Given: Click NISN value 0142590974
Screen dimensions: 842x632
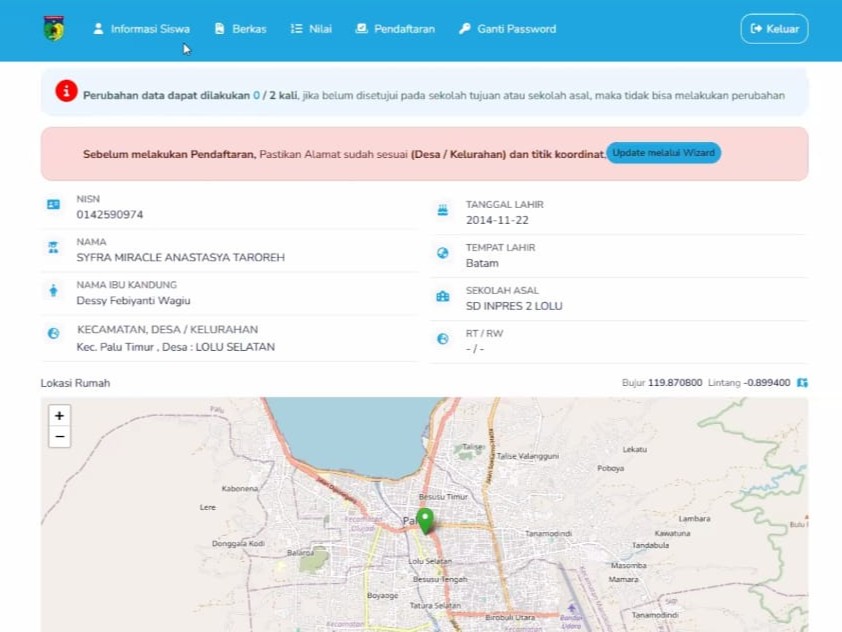Looking at the screenshot, I should click(x=110, y=215).
